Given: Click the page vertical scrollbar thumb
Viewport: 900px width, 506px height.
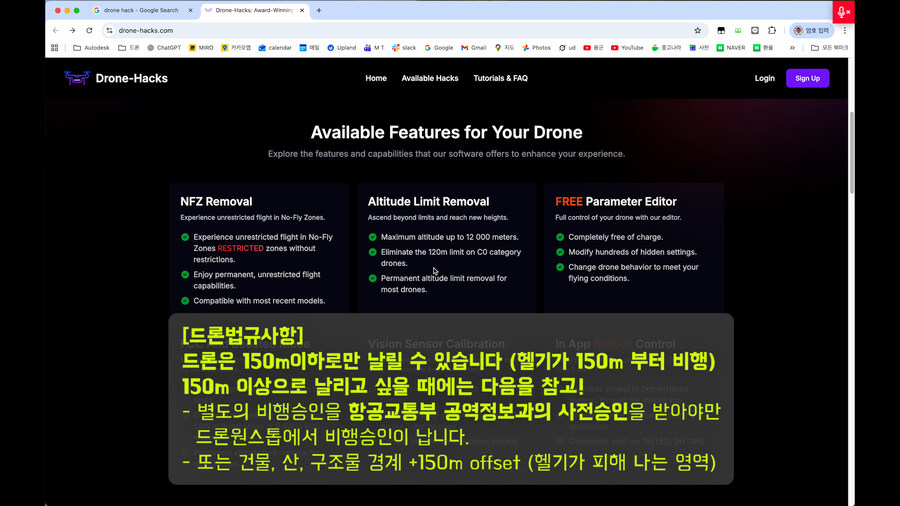Looking at the screenshot, I should pos(851,152).
